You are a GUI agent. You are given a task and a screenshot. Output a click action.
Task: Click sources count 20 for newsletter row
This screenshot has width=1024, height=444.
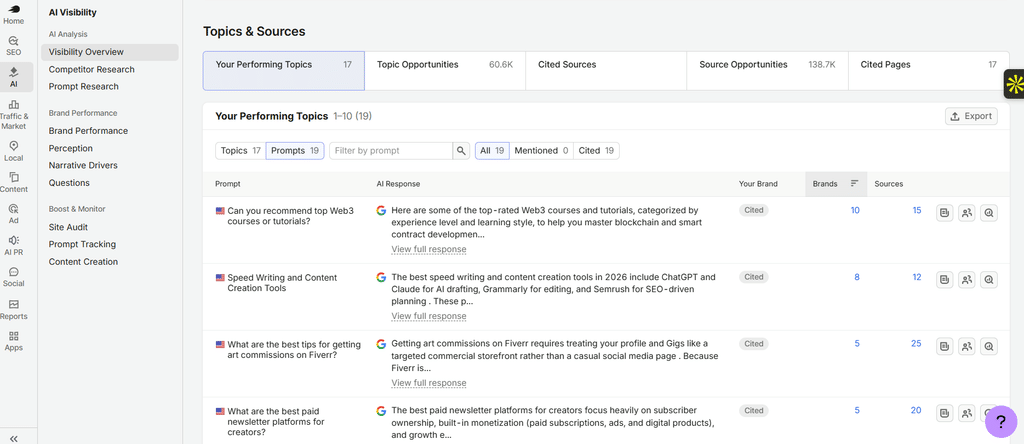tap(916, 410)
